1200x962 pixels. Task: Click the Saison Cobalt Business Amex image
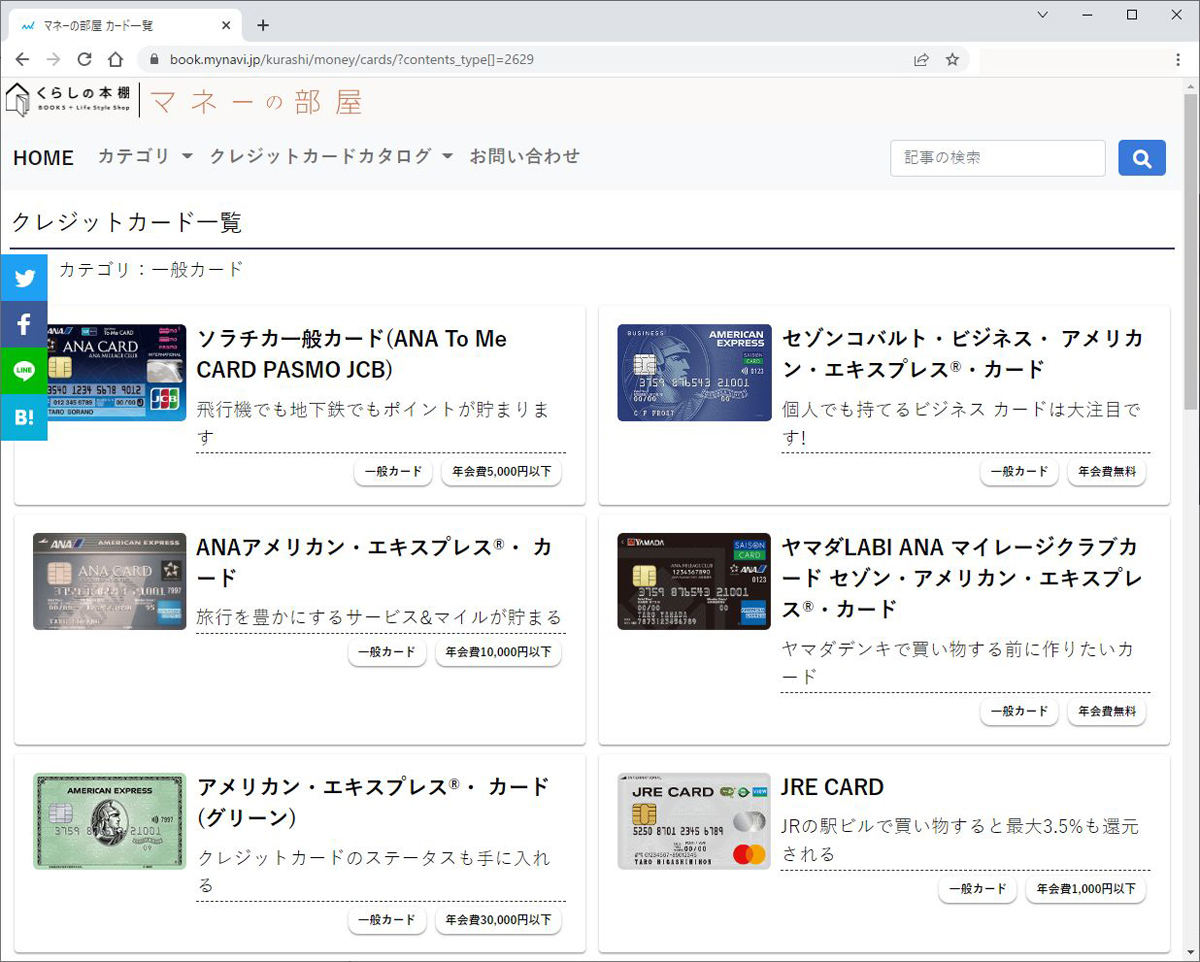coord(694,372)
